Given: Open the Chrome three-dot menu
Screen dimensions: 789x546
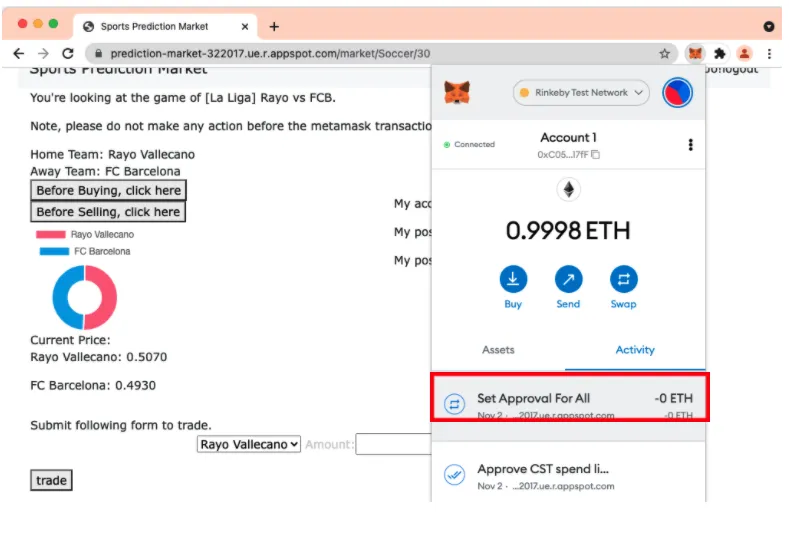Looking at the screenshot, I should 769,53.
